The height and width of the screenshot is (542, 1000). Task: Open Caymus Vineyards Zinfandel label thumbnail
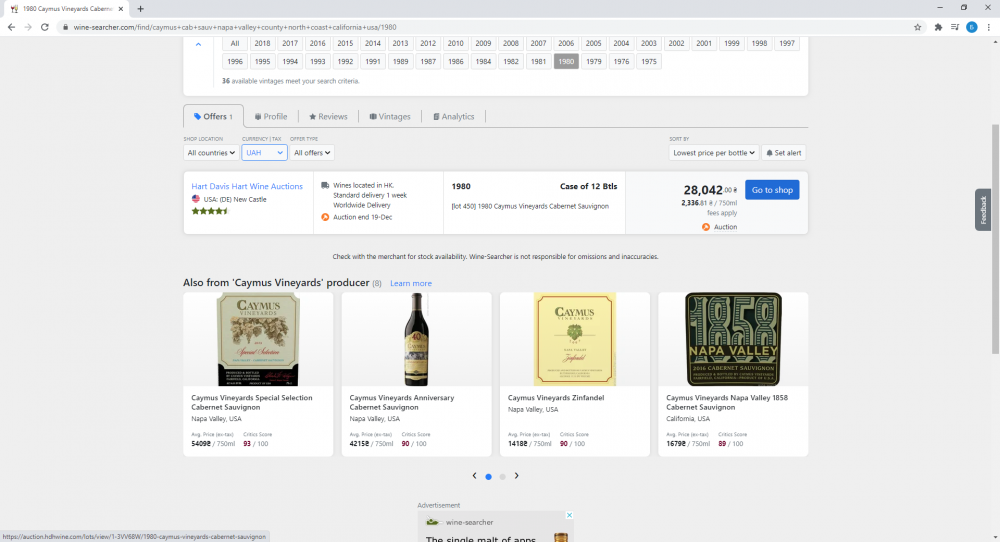click(x=574, y=339)
